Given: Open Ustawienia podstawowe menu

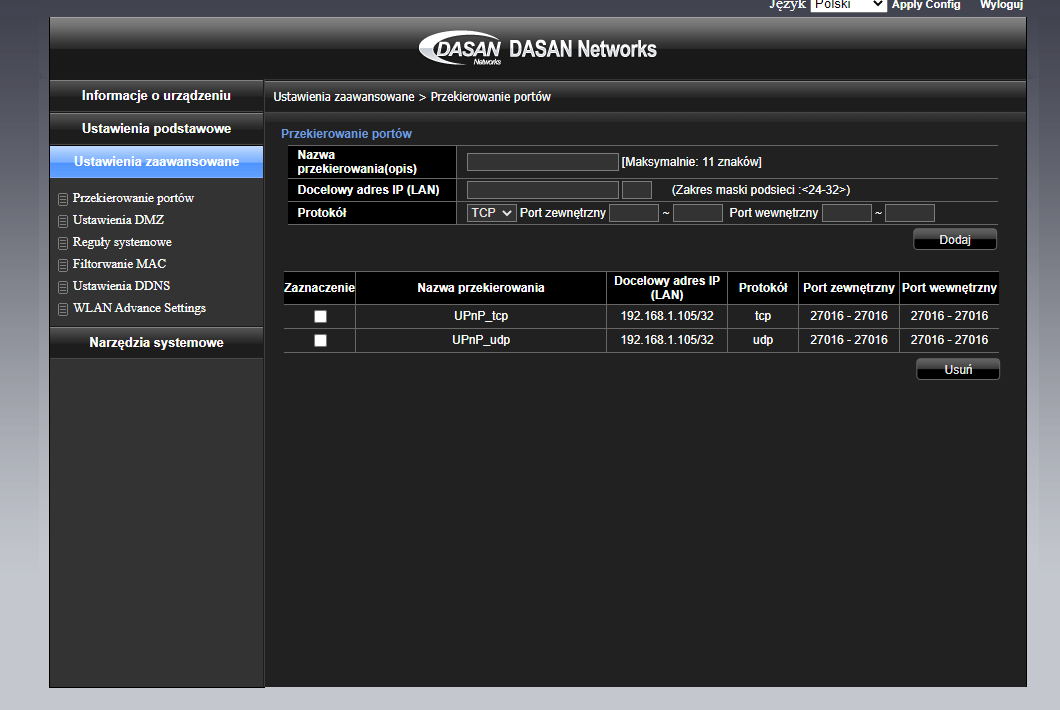Looking at the screenshot, I should tap(156, 128).
